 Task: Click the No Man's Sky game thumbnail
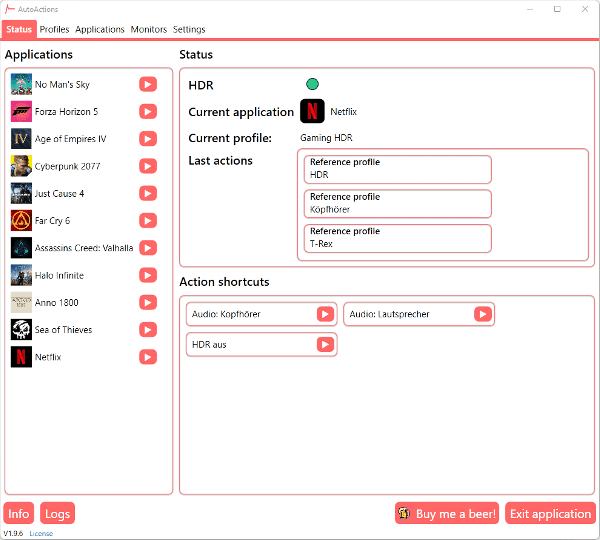click(21, 85)
